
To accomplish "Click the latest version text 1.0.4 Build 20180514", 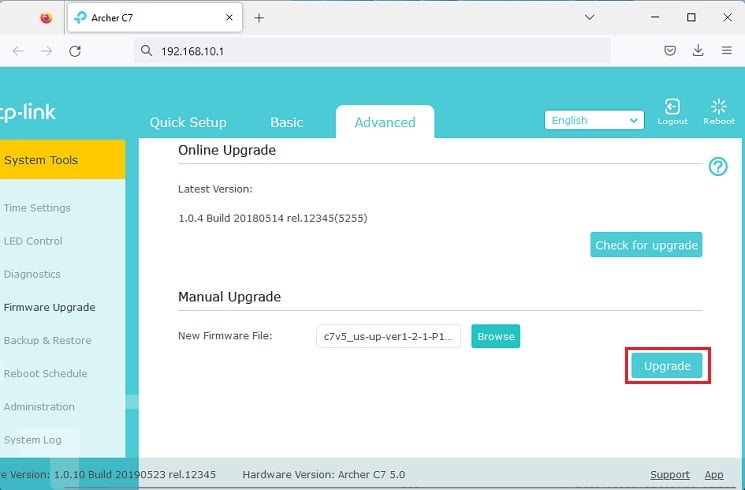I will (x=273, y=218).
